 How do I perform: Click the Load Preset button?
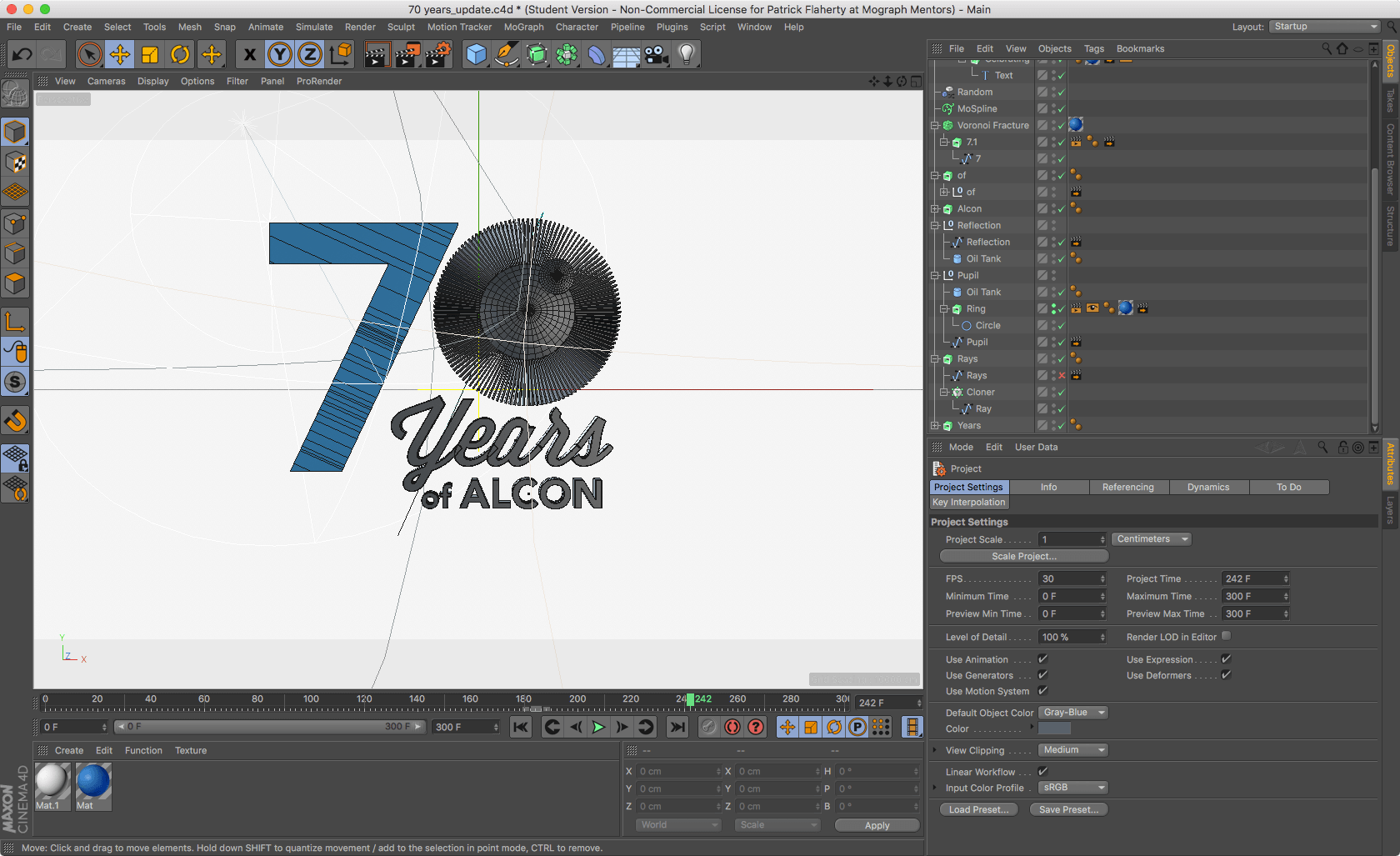pos(978,809)
